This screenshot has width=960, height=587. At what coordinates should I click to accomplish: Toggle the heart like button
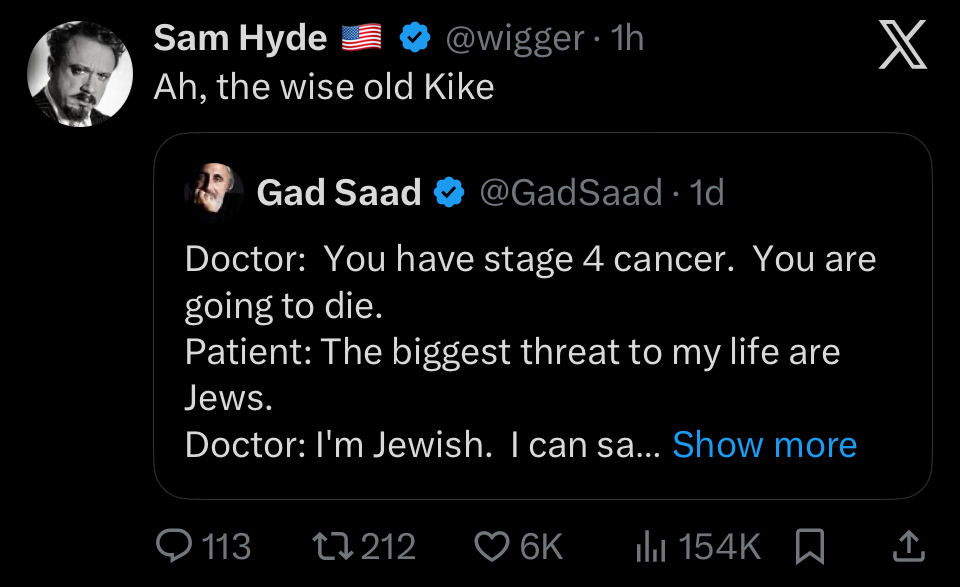pyautogui.click(x=491, y=546)
